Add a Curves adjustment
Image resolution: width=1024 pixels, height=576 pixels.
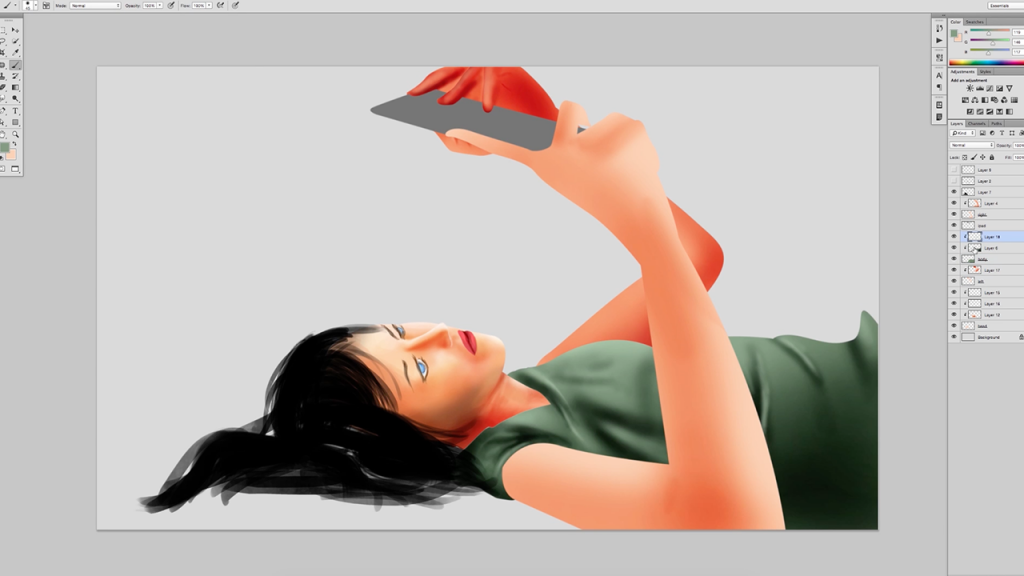click(989, 88)
